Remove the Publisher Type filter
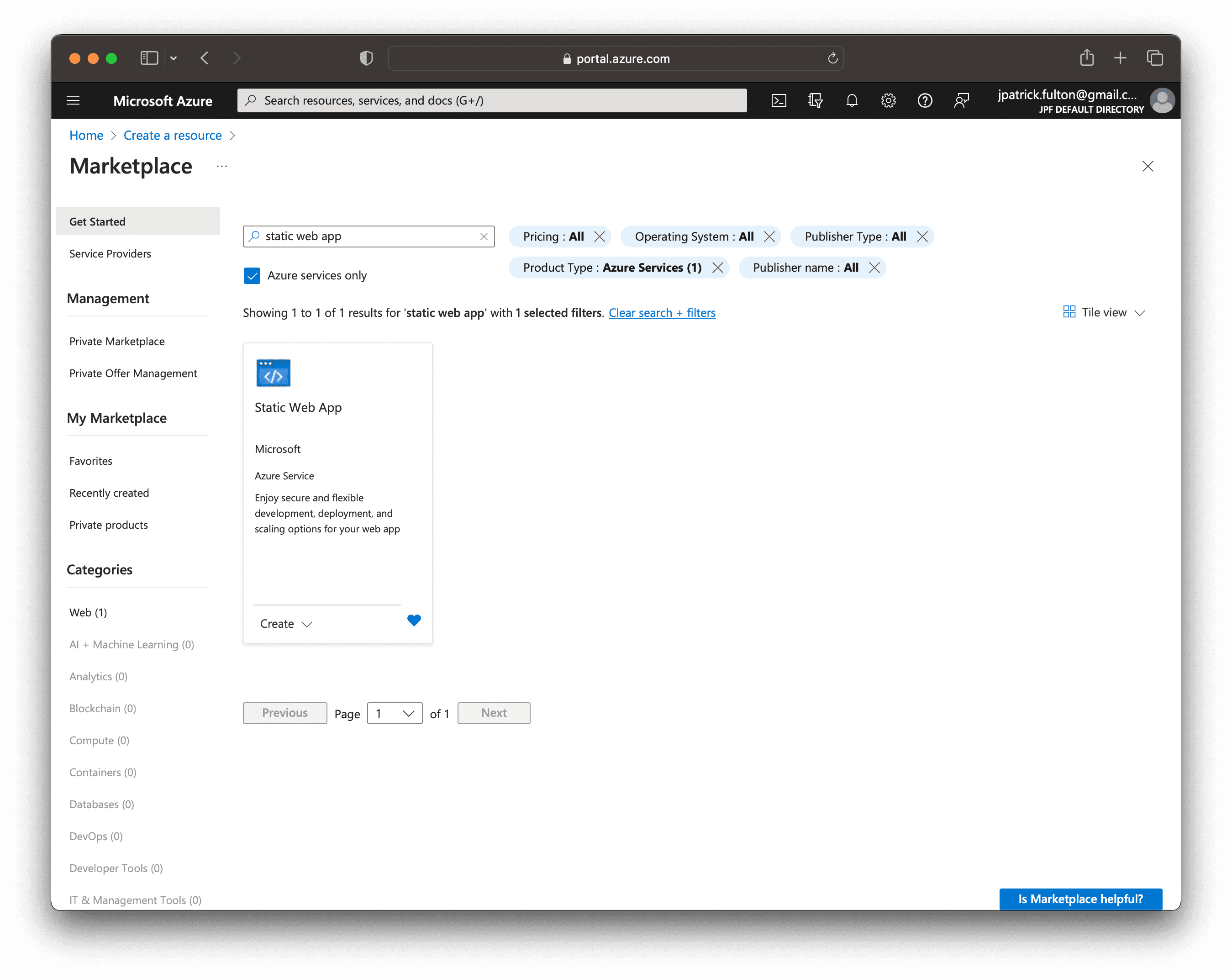This screenshot has height=978, width=1232. (921, 237)
